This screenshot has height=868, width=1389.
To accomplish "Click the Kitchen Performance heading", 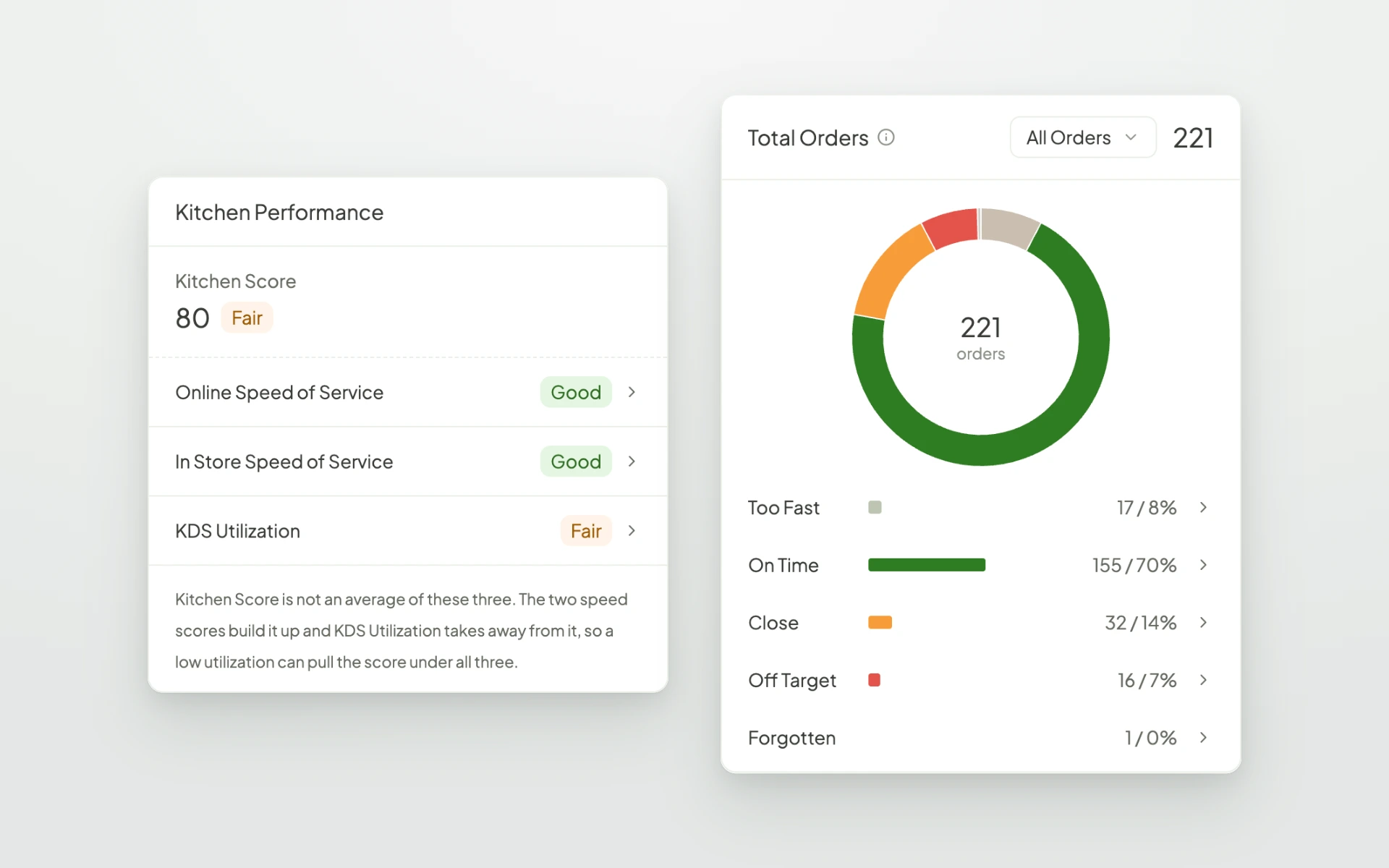I will (x=279, y=213).
